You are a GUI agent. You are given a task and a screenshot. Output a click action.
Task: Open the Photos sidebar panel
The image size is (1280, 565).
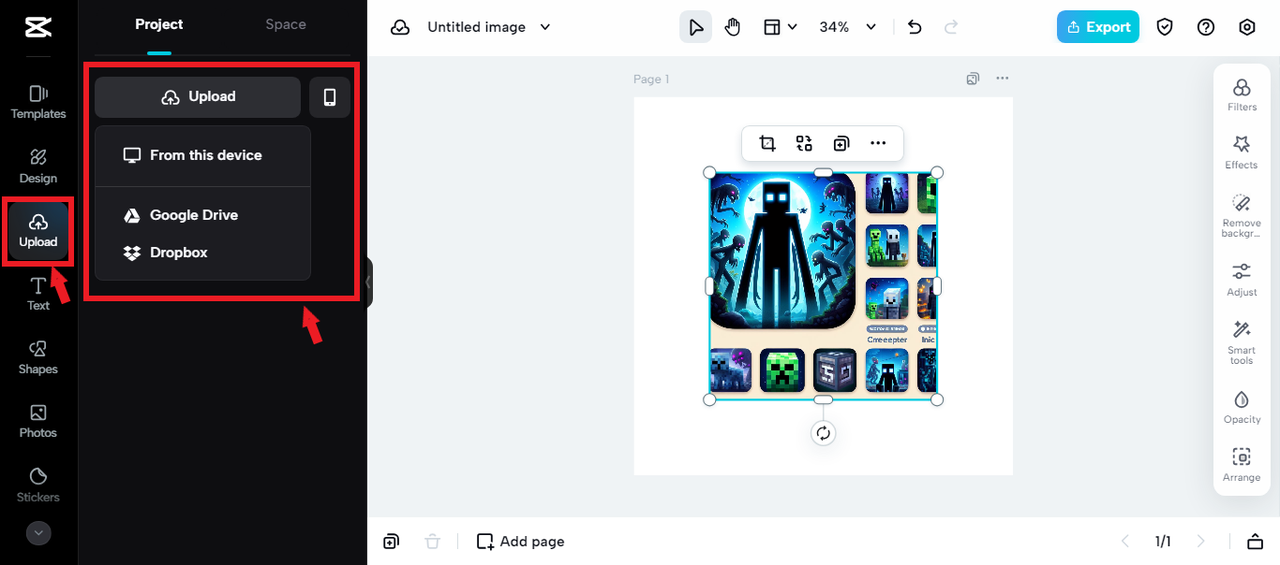tap(38, 421)
